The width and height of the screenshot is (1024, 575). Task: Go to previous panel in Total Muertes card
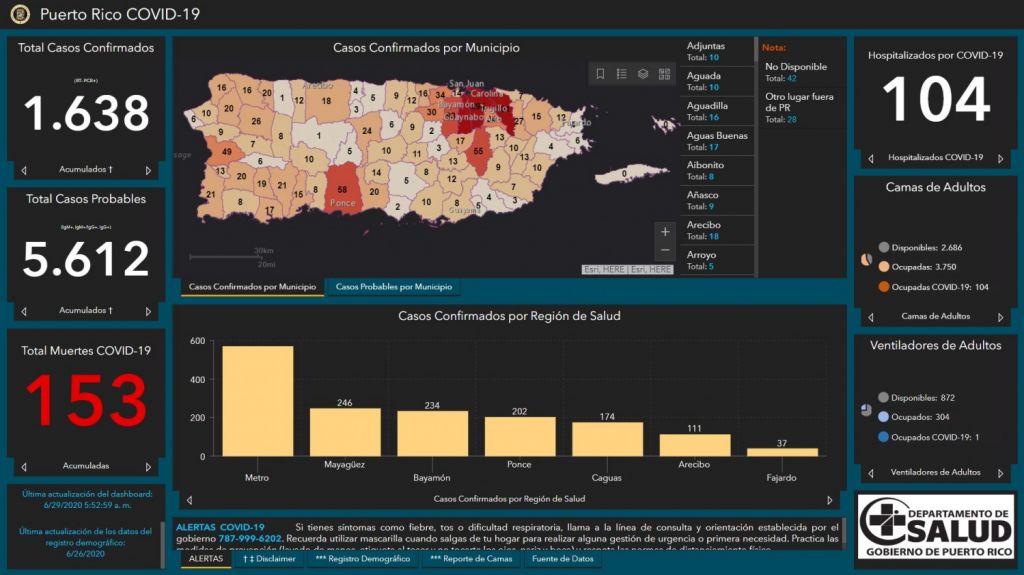point(24,466)
